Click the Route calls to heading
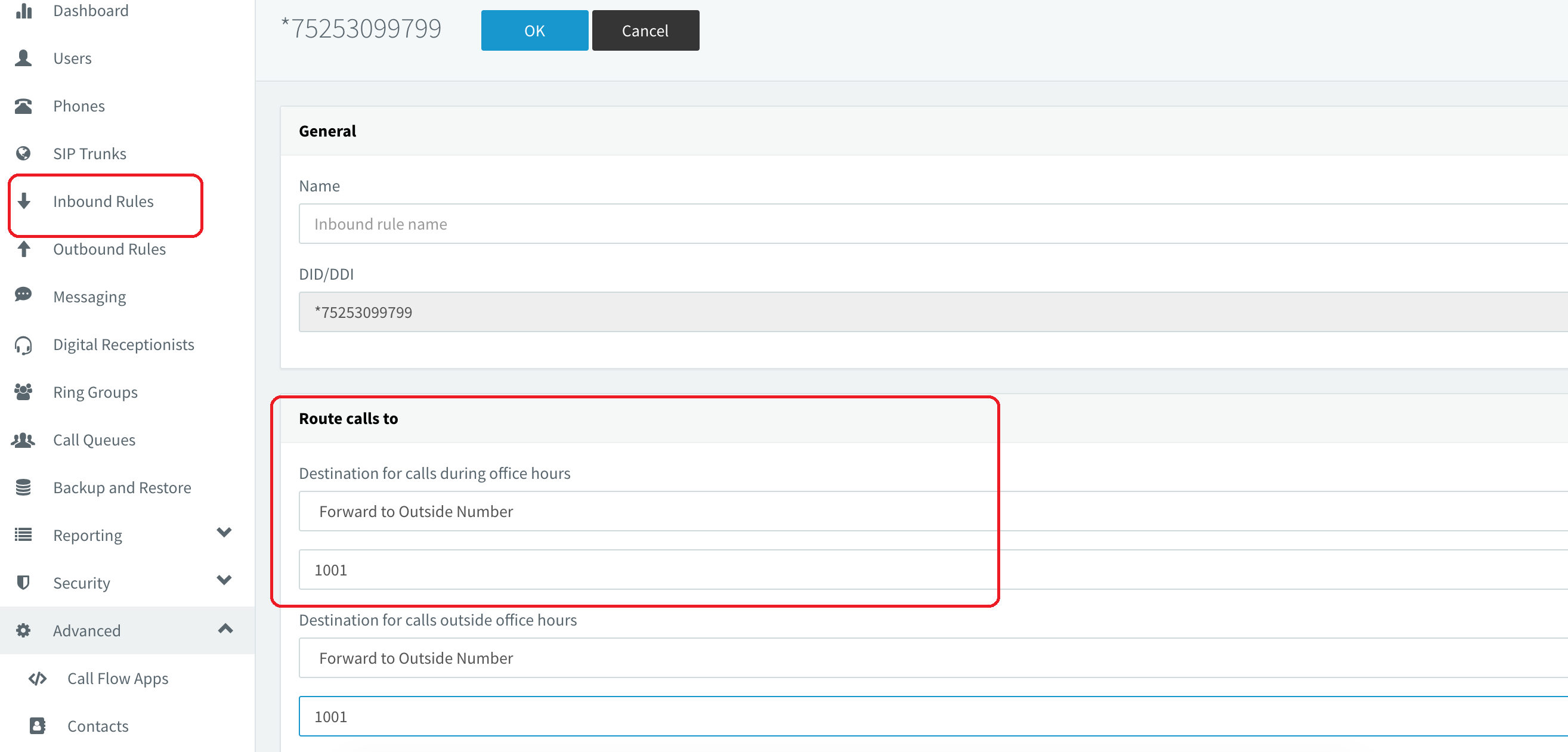This screenshot has height=752, width=1568. pyautogui.click(x=348, y=419)
